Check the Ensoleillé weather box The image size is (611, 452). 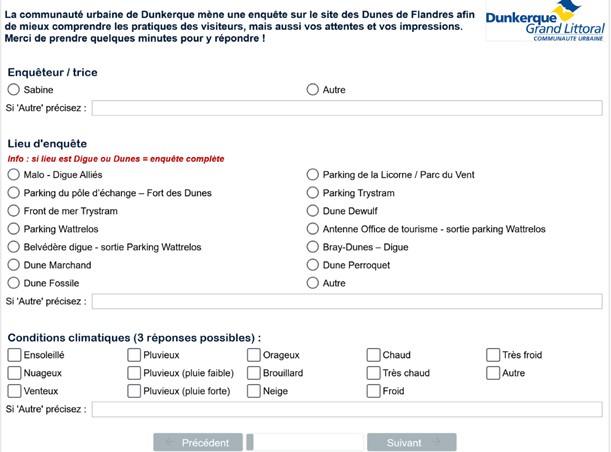pos(14,355)
